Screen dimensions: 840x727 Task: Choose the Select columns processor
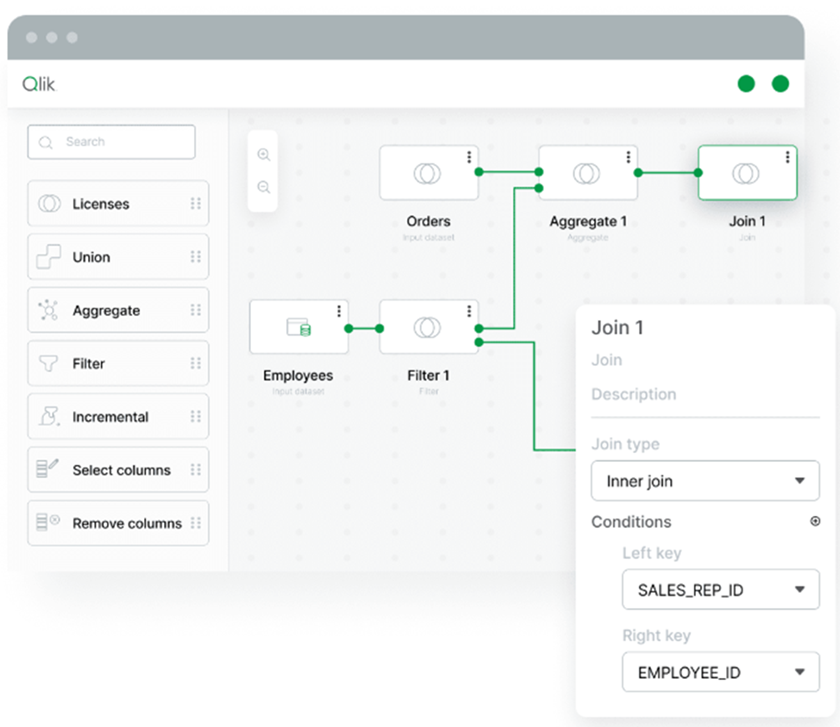118,470
